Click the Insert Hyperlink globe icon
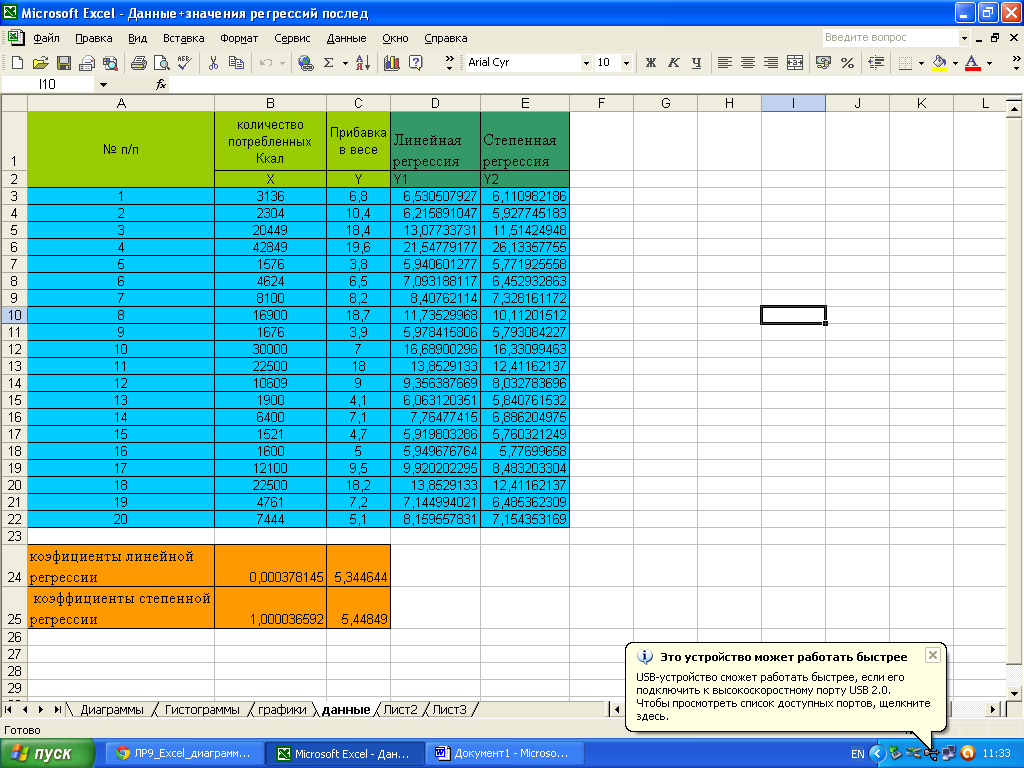Screen dimensions: 1024x768 click(306, 63)
